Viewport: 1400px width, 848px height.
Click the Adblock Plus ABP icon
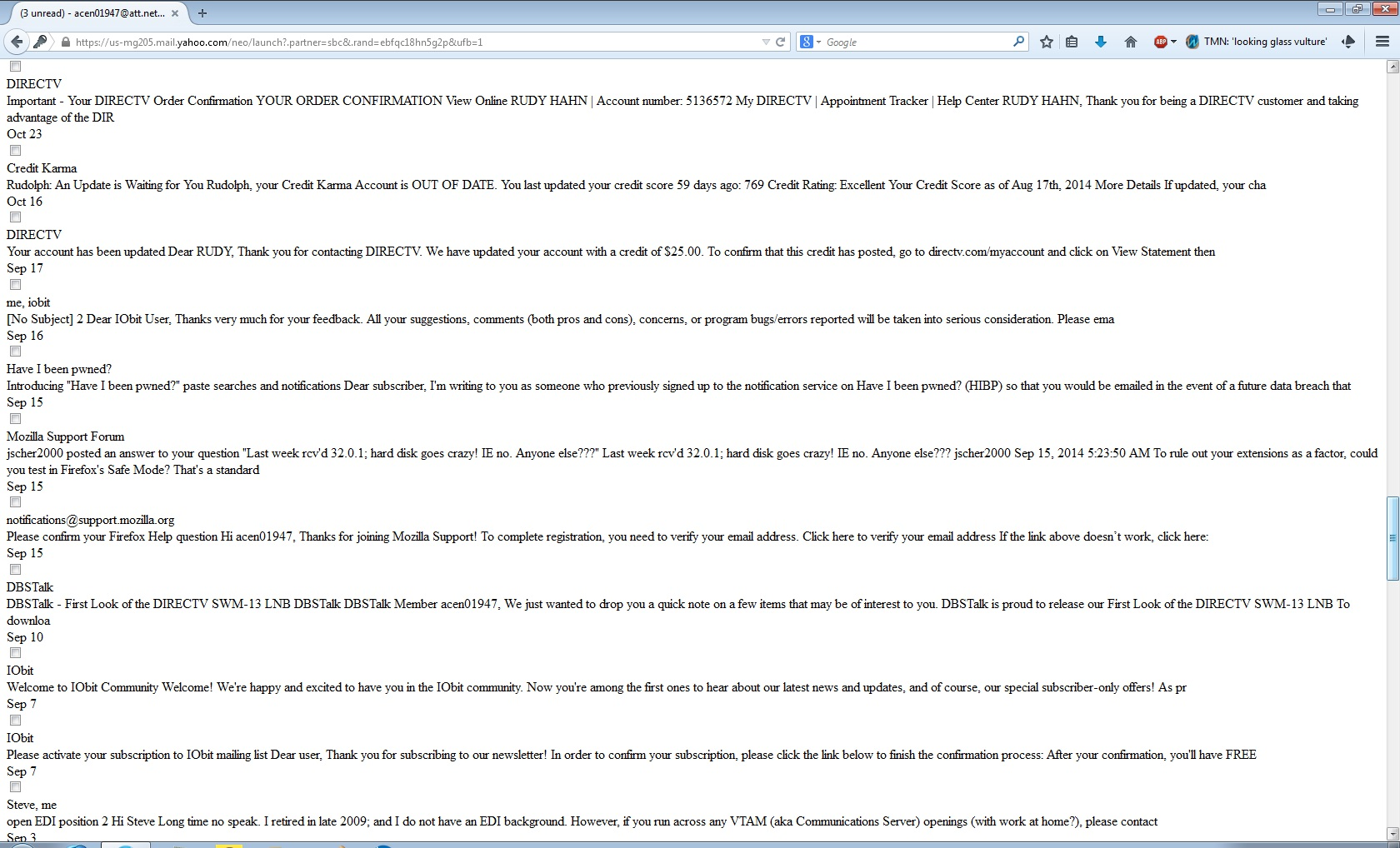1160,42
